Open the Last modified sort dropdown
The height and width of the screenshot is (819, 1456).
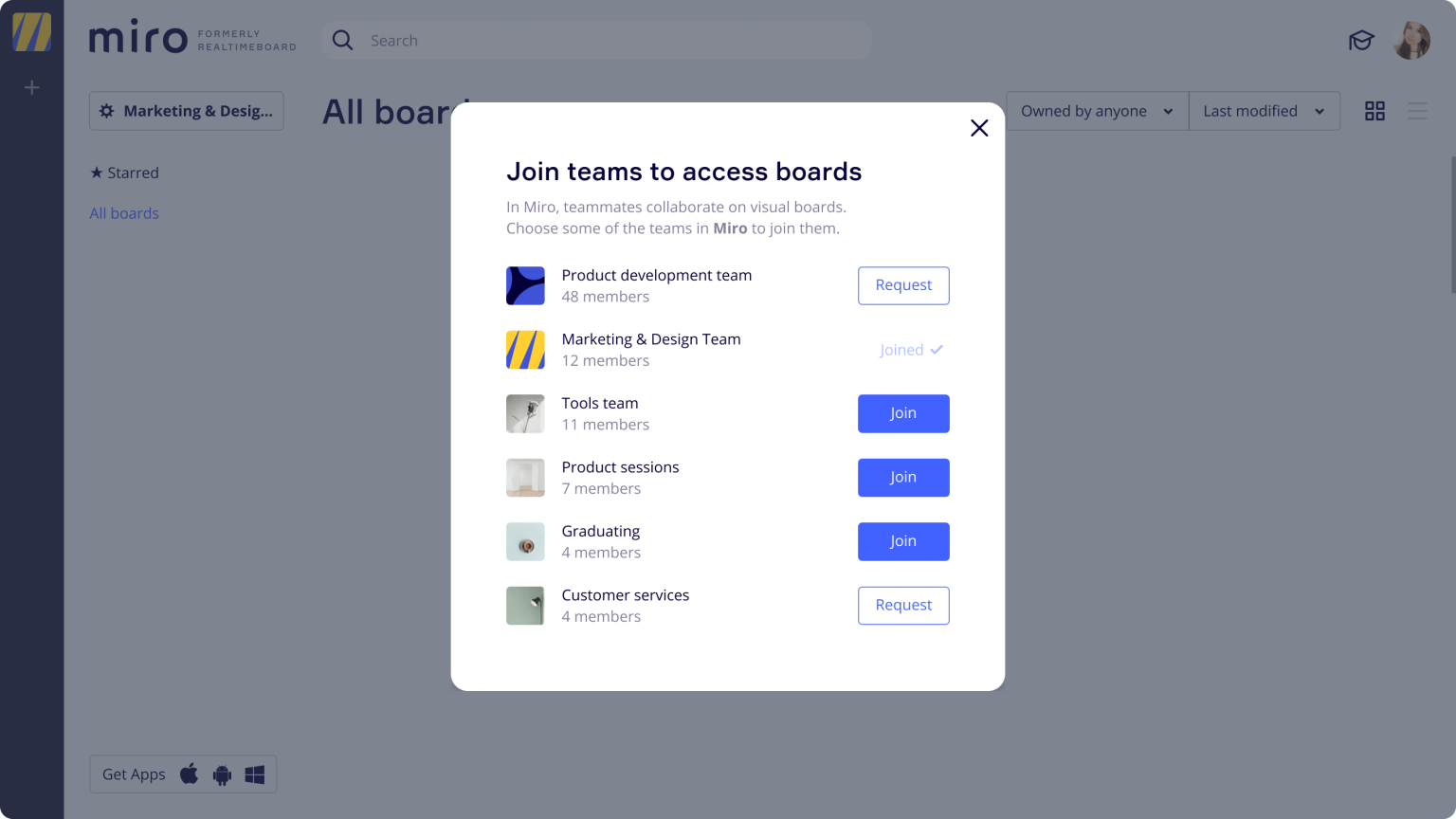click(x=1264, y=111)
